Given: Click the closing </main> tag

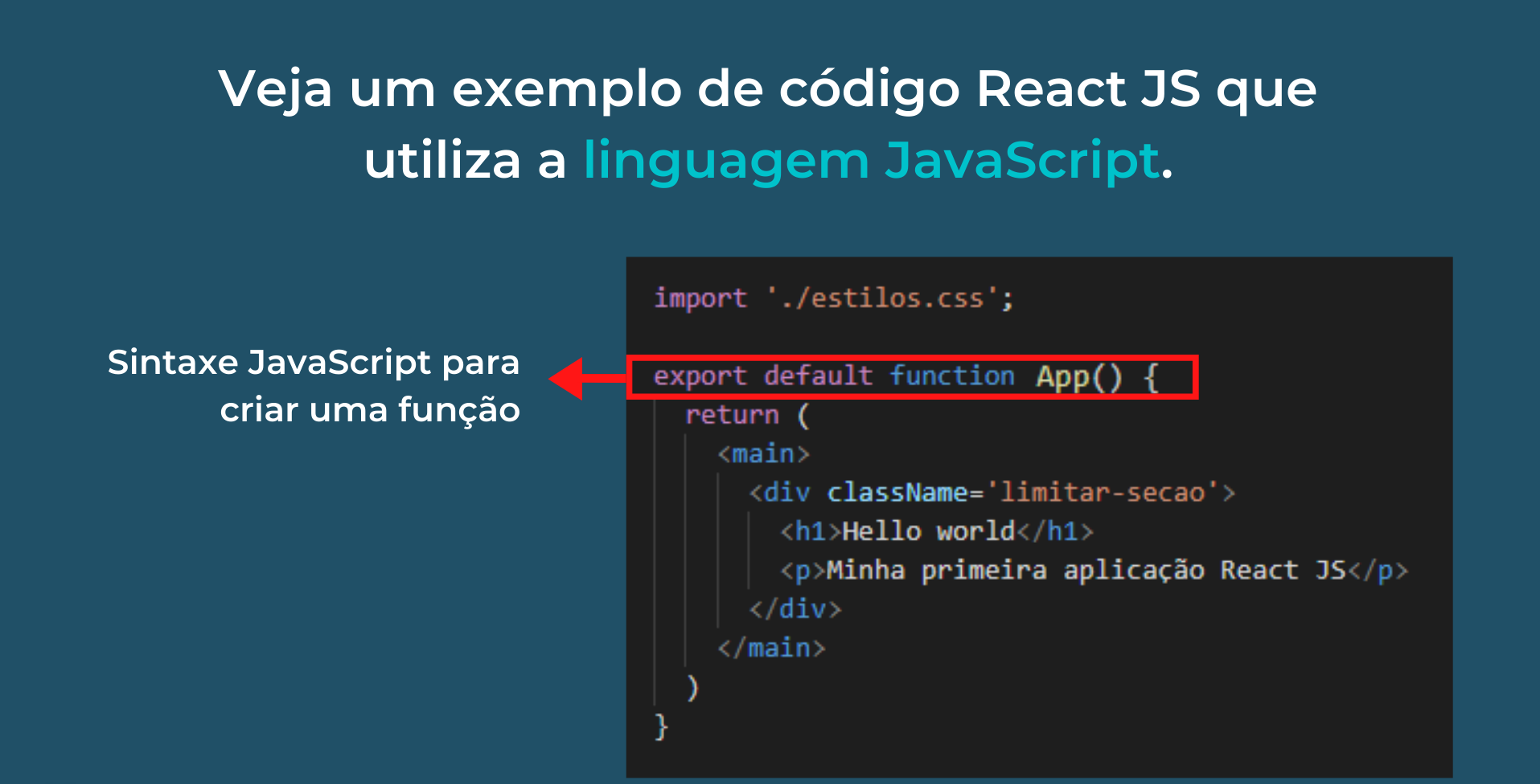Looking at the screenshot, I should (x=771, y=648).
